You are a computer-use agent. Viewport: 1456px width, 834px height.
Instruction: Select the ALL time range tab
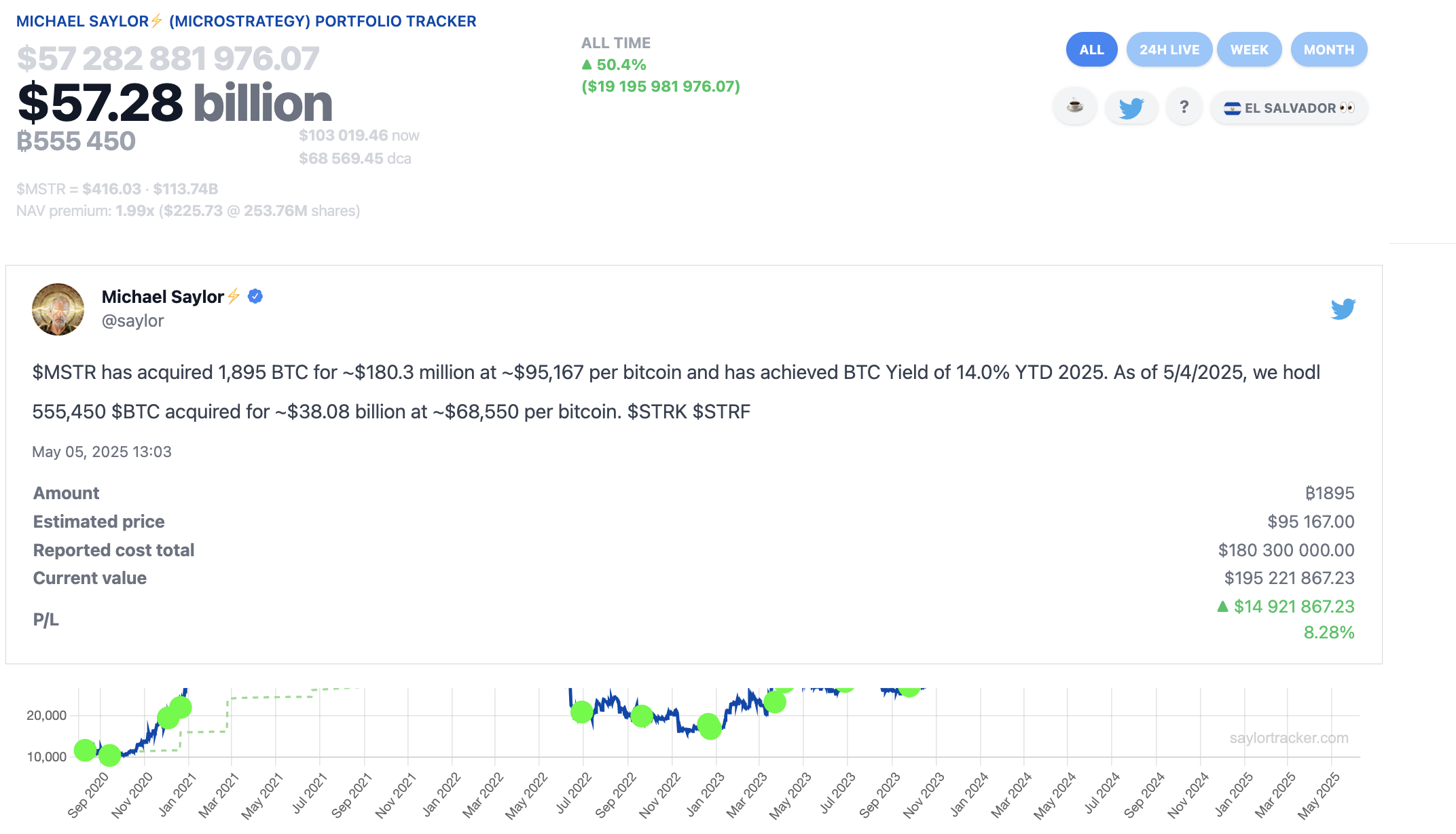(1091, 50)
